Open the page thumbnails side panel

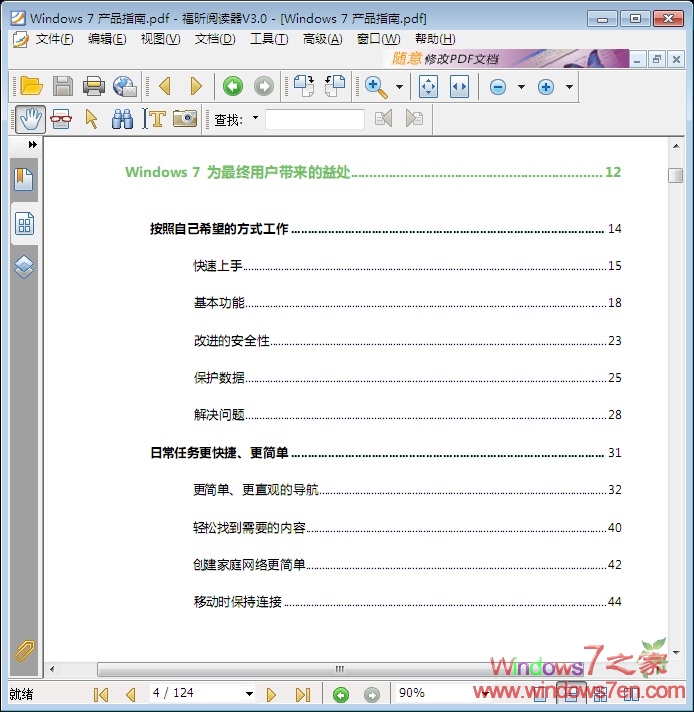pyautogui.click(x=25, y=223)
